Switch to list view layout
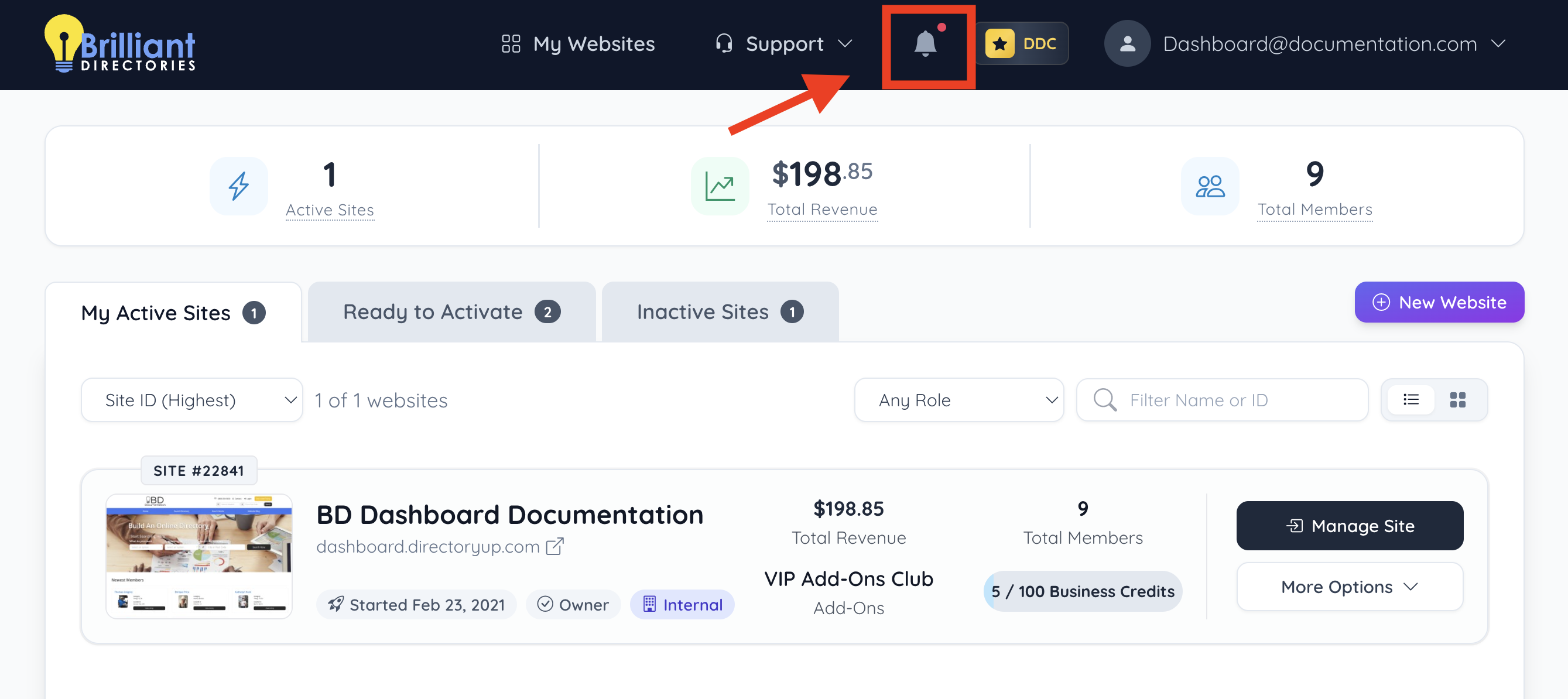Screen dimensions: 1568x699 (x=1410, y=400)
